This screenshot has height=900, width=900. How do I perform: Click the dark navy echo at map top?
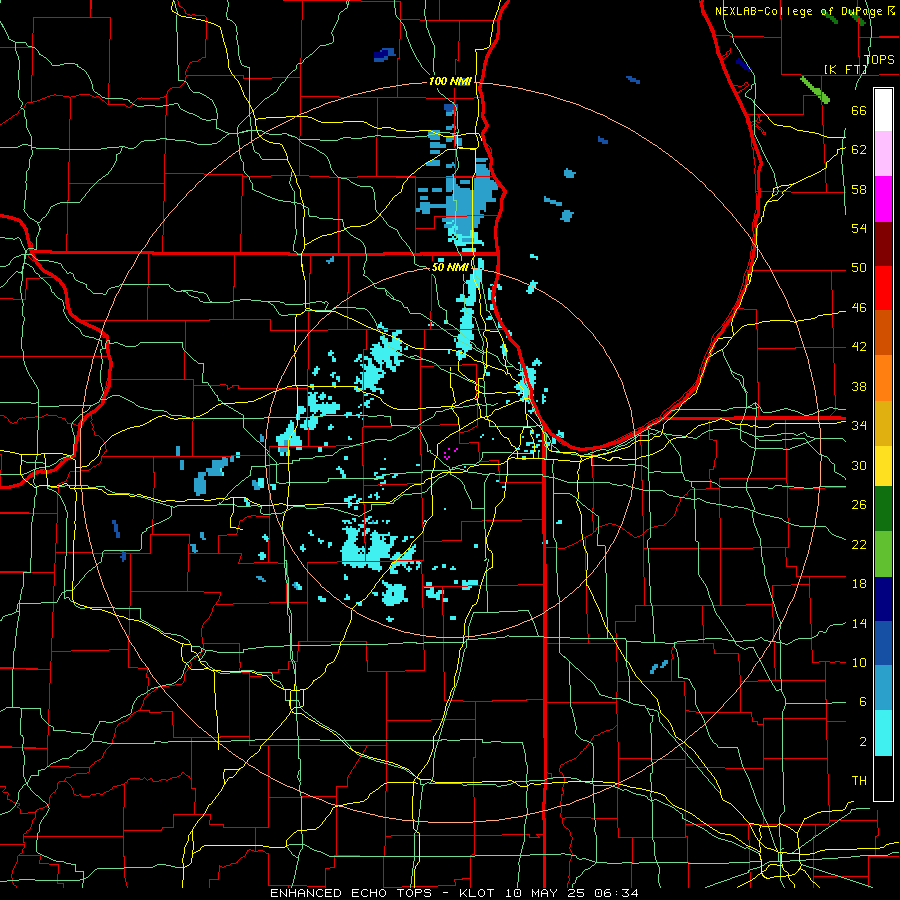(384, 55)
